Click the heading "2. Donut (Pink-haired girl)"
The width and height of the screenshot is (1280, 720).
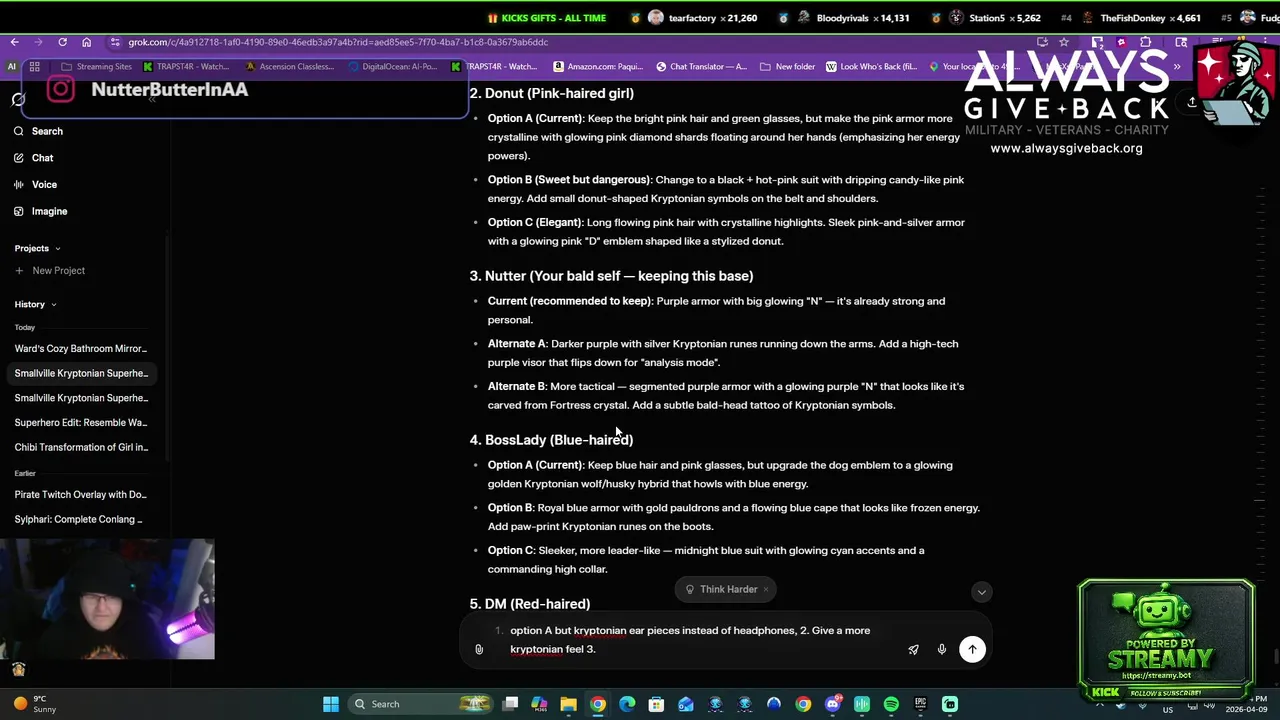[x=551, y=93]
